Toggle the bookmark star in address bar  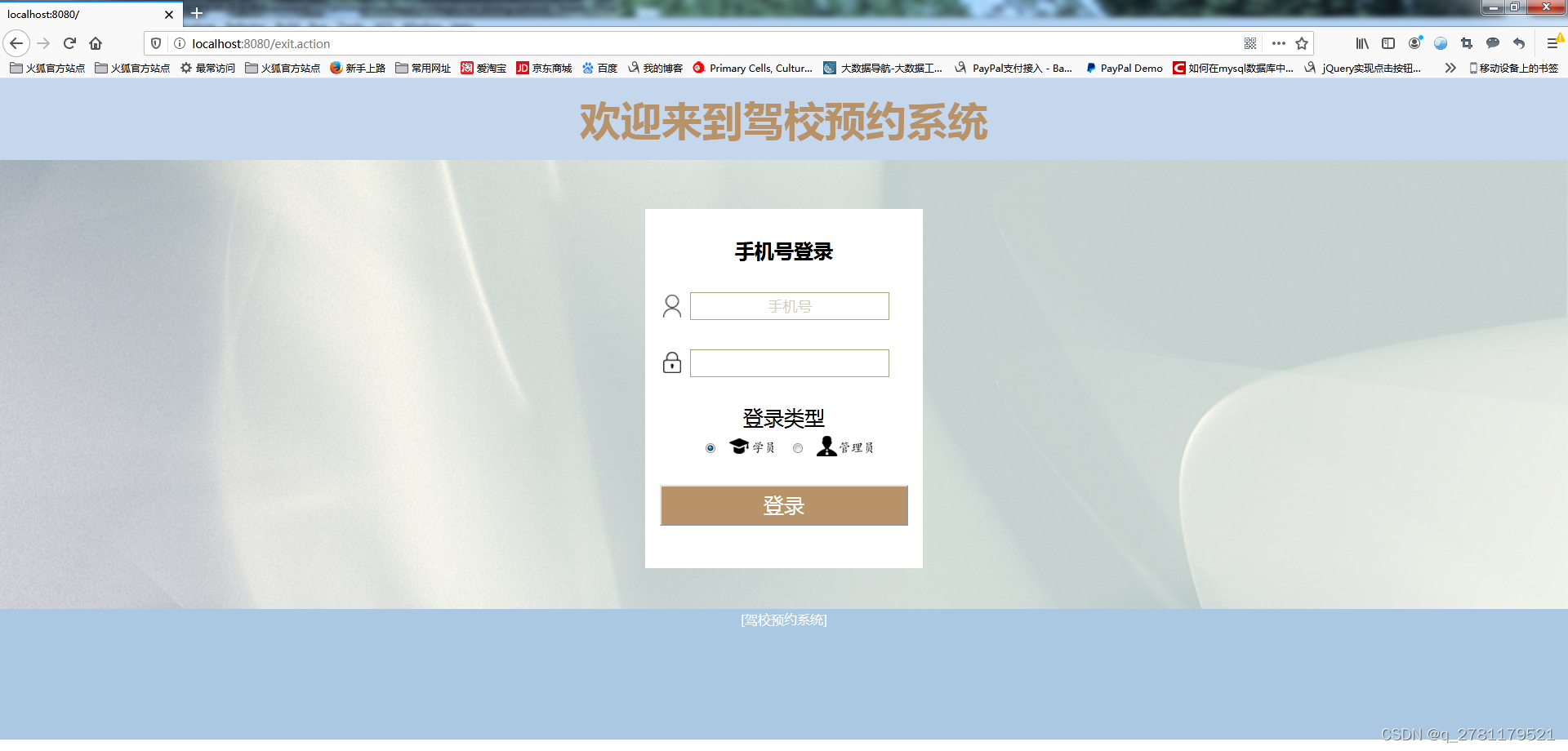[x=1301, y=43]
